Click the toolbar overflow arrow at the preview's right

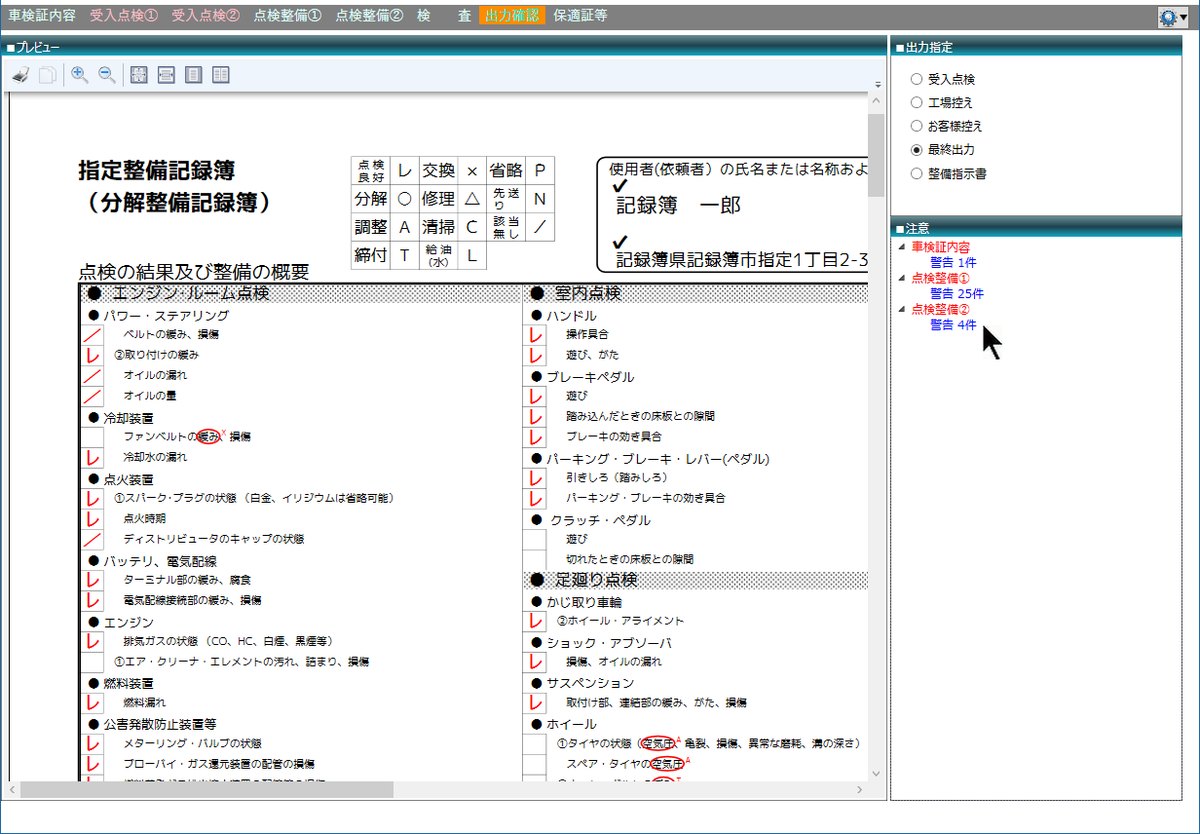pos(877,84)
